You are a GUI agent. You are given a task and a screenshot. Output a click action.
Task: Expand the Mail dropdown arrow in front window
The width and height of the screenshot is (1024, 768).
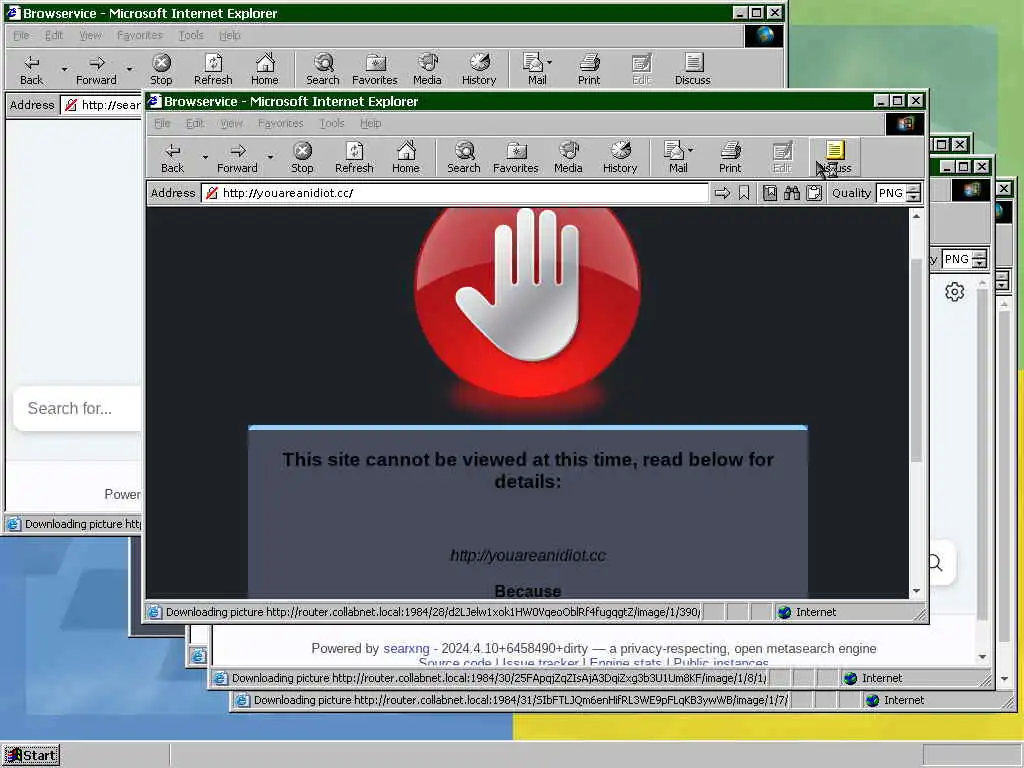click(691, 150)
